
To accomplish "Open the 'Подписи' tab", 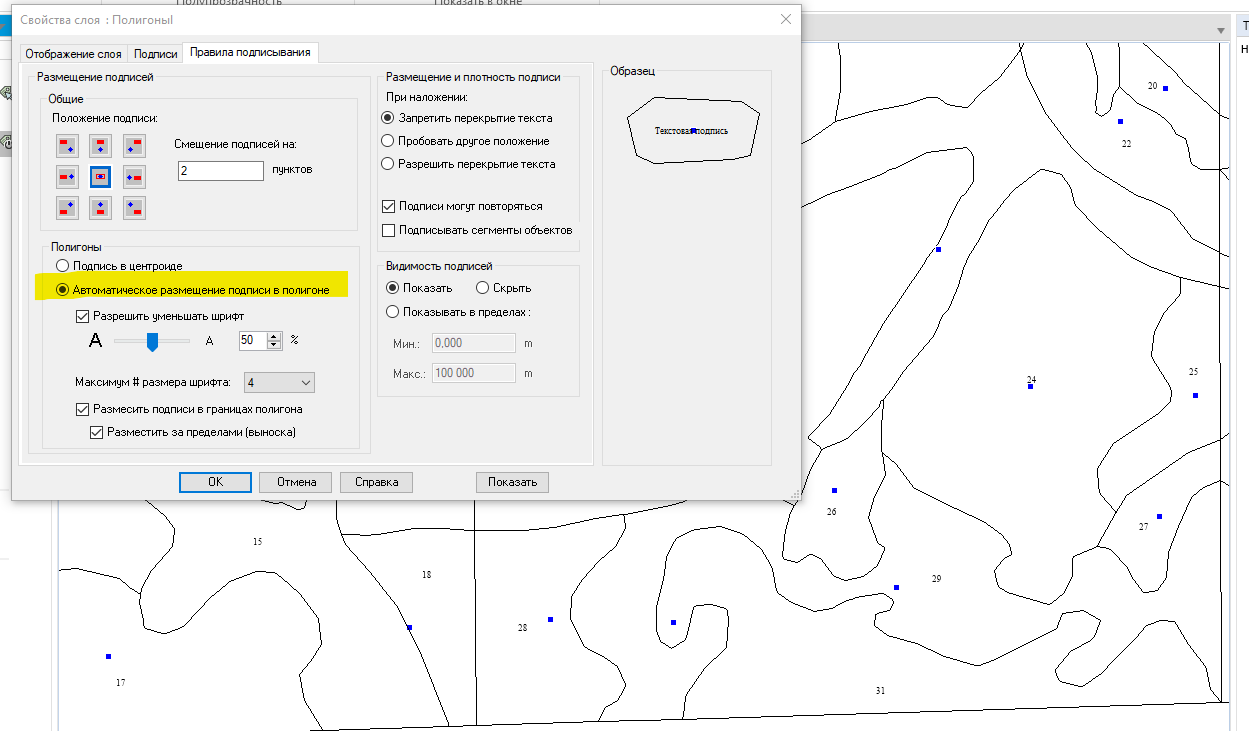I will click(156, 53).
